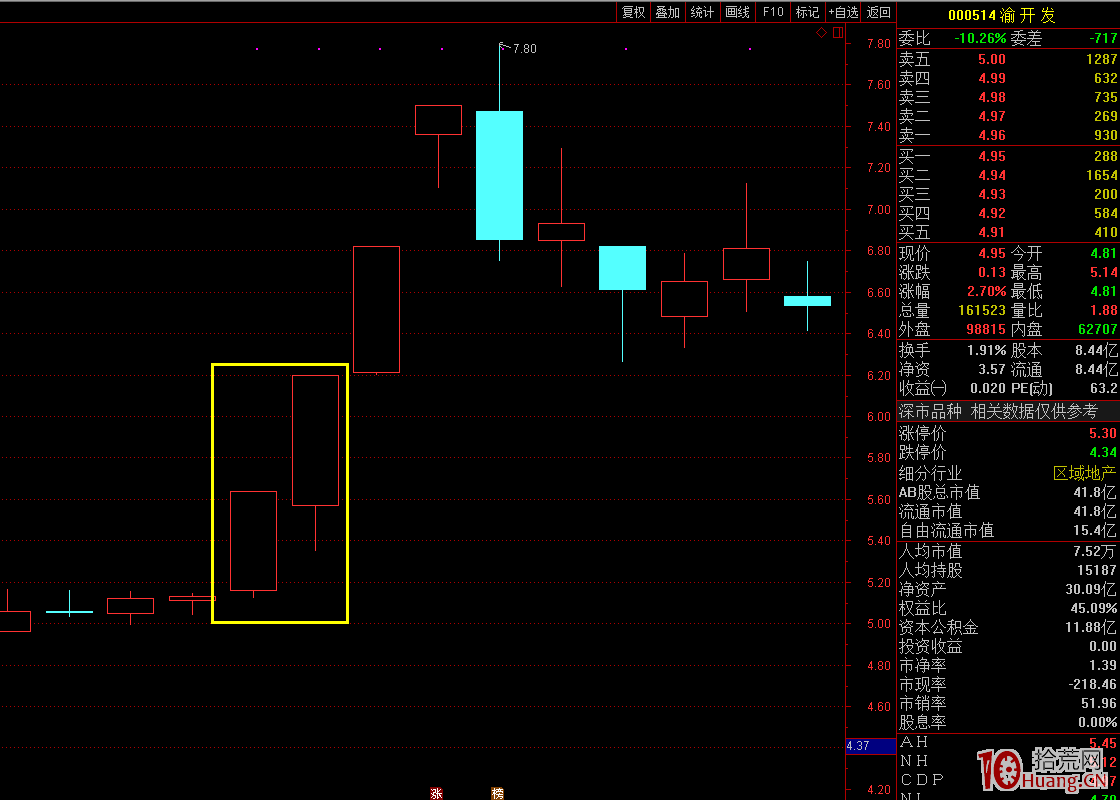Click the PE(动) value 63.2
Screen dimensions: 1120x800
(x=1104, y=389)
